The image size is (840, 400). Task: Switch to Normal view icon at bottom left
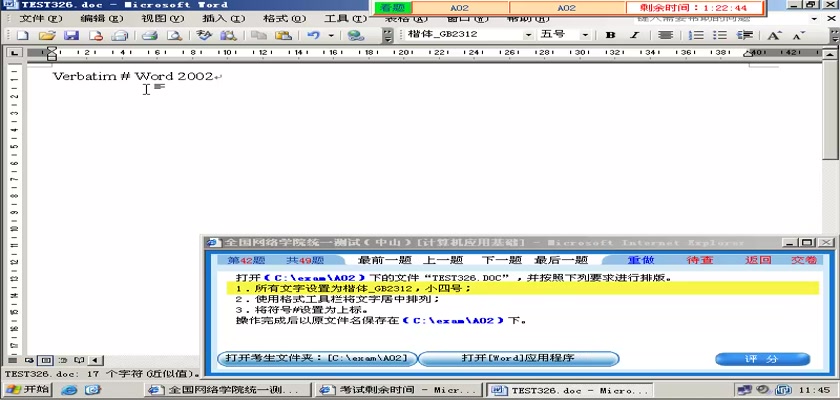(x=12, y=360)
